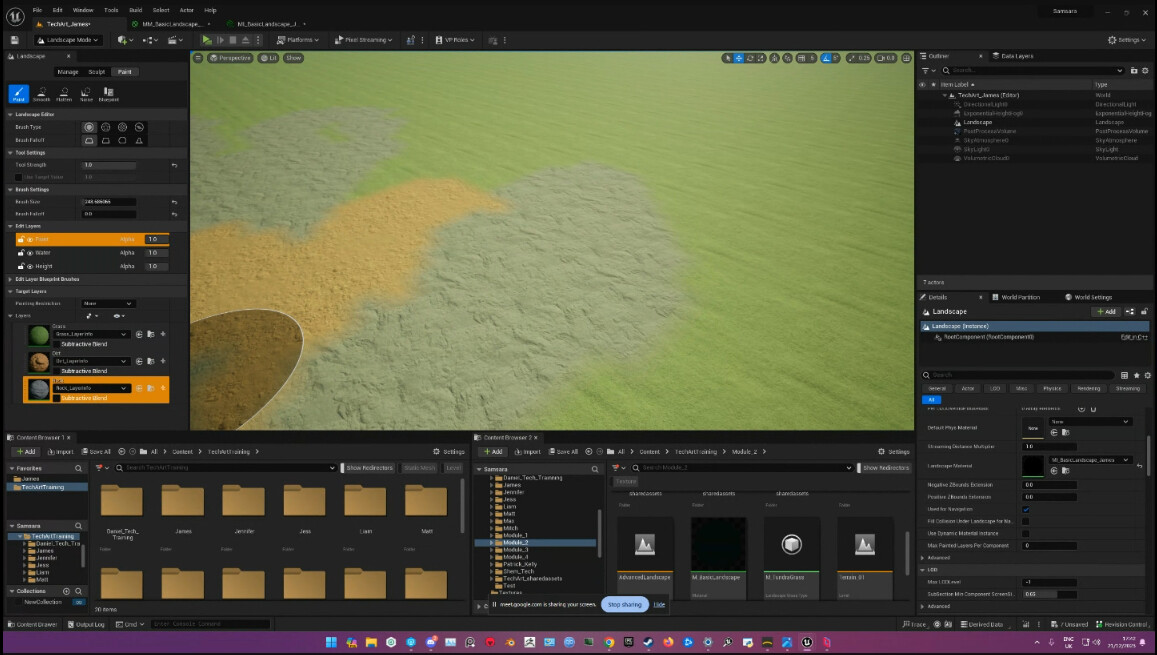
Task: Open the Platforms dropdown
Action: [297, 40]
